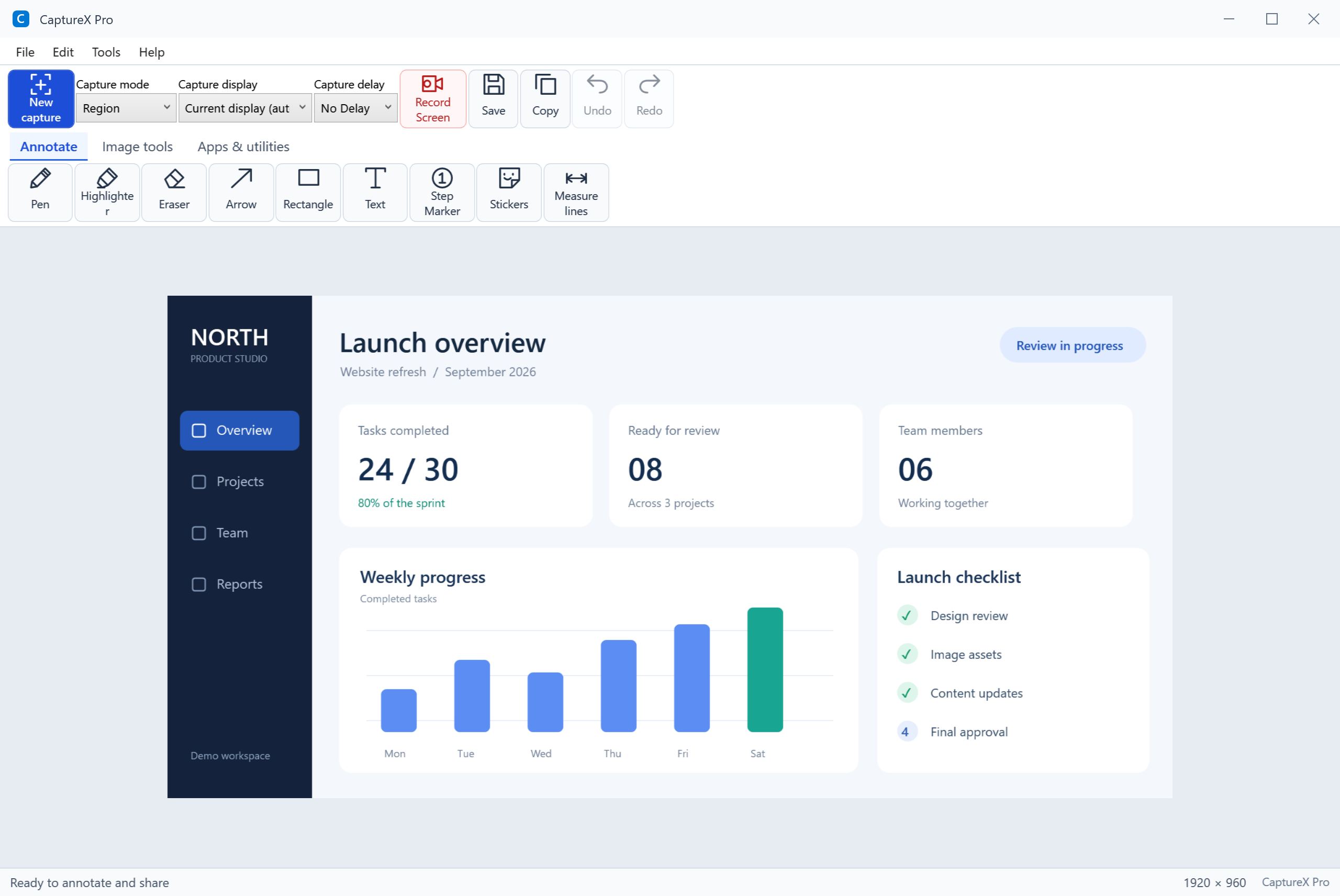Open the Capture mode dropdown

(126, 108)
